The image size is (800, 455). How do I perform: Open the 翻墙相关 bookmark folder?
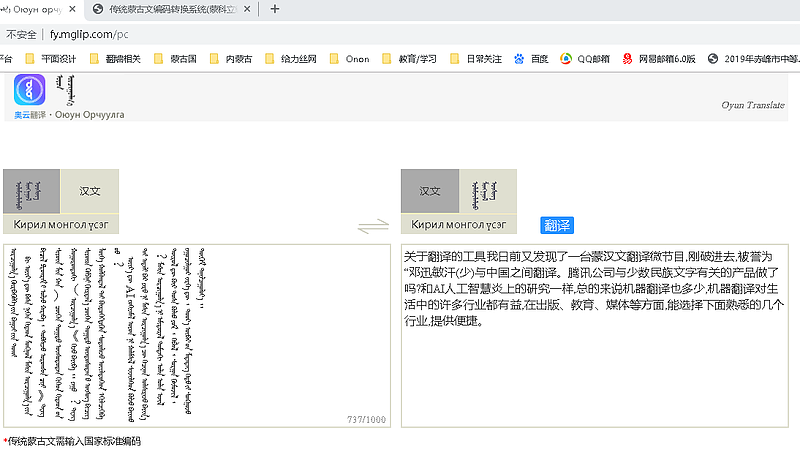[115, 59]
